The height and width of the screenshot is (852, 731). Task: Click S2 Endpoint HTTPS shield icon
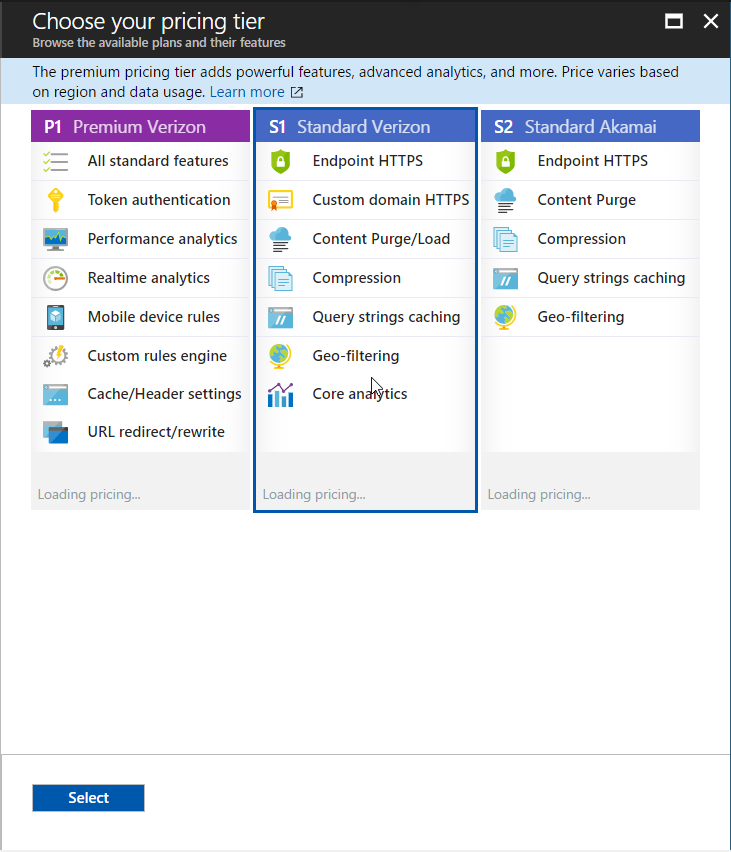(505, 161)
